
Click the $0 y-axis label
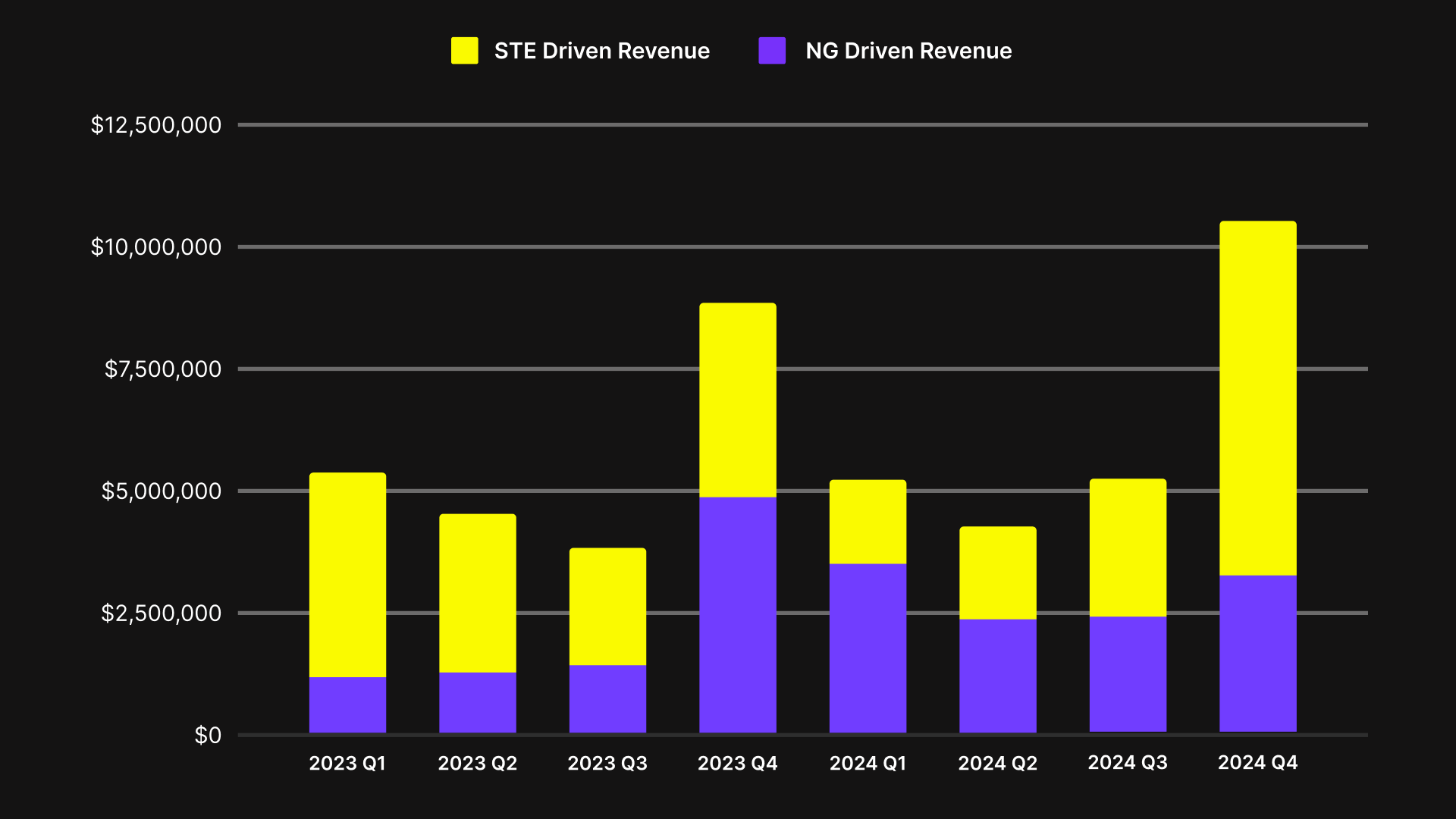(208, 735)
